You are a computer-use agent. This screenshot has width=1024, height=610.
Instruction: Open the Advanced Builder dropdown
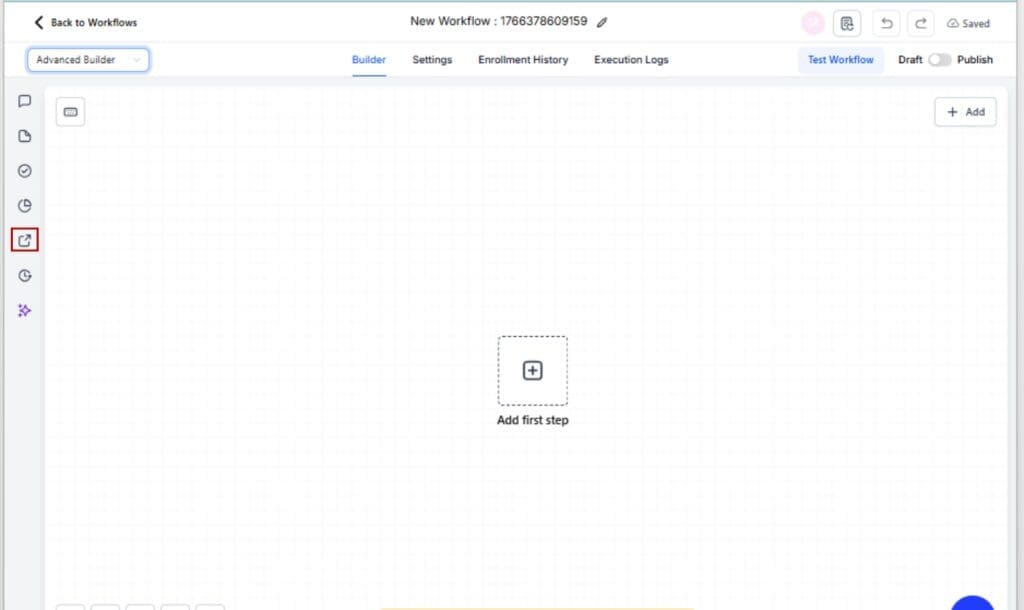point(88,60)
